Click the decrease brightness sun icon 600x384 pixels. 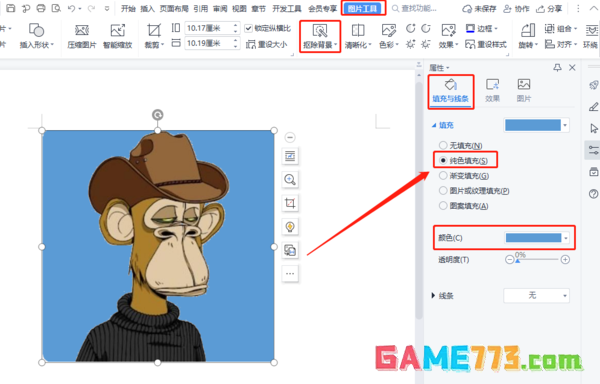click(426, 44)
